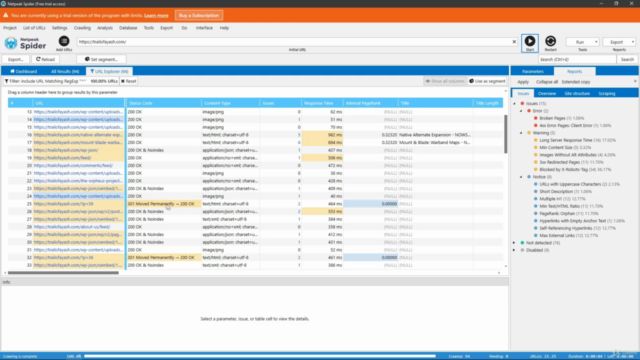Select 3xx Redirected Pages issue

tap(574, 162)
